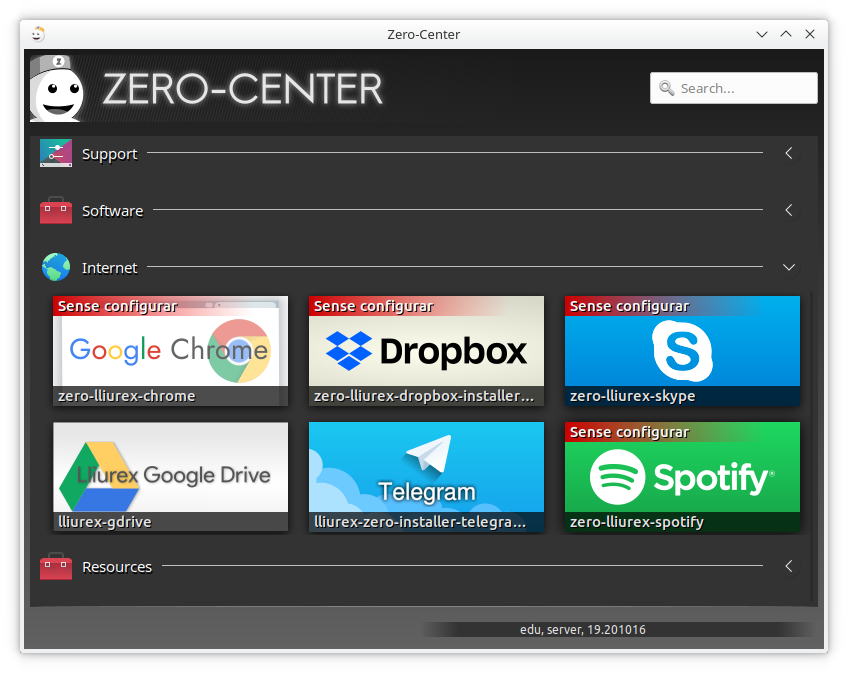Close the Zero-Center window

point(810,34)
